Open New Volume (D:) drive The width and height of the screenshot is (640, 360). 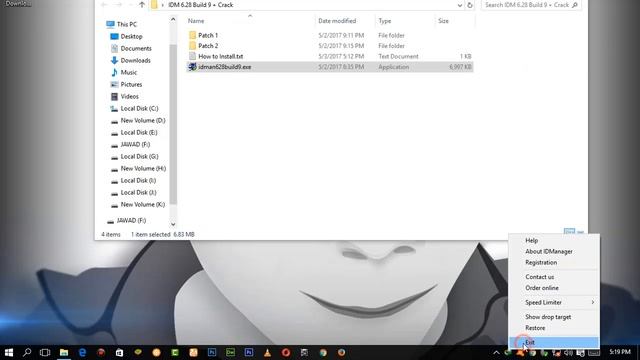click(x=143, y=120)
